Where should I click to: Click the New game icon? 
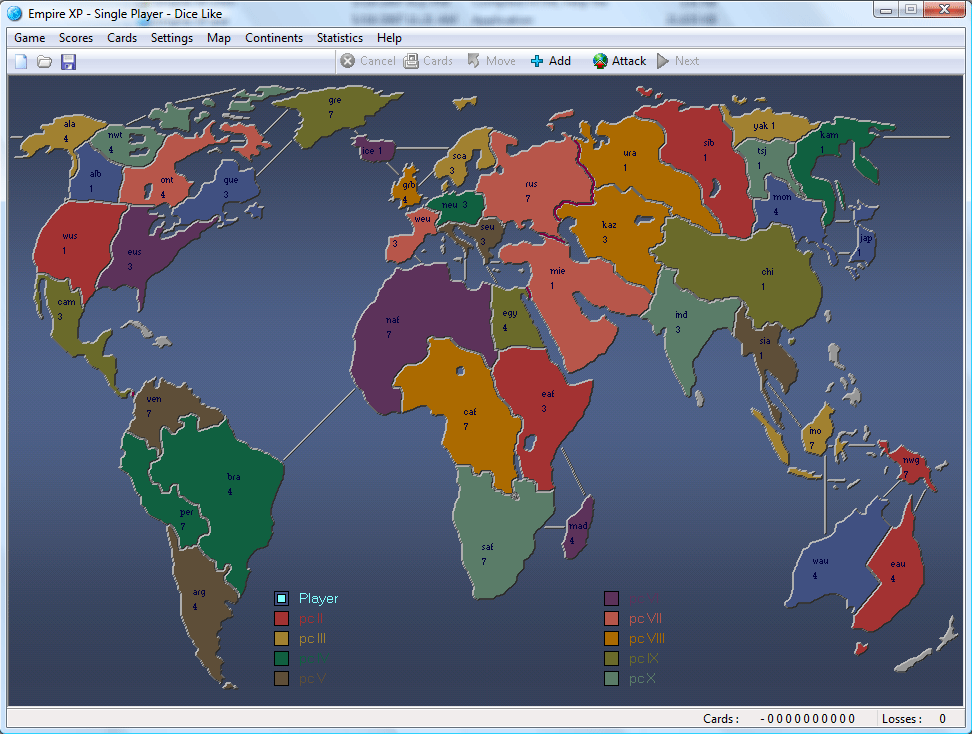[21, 62]
